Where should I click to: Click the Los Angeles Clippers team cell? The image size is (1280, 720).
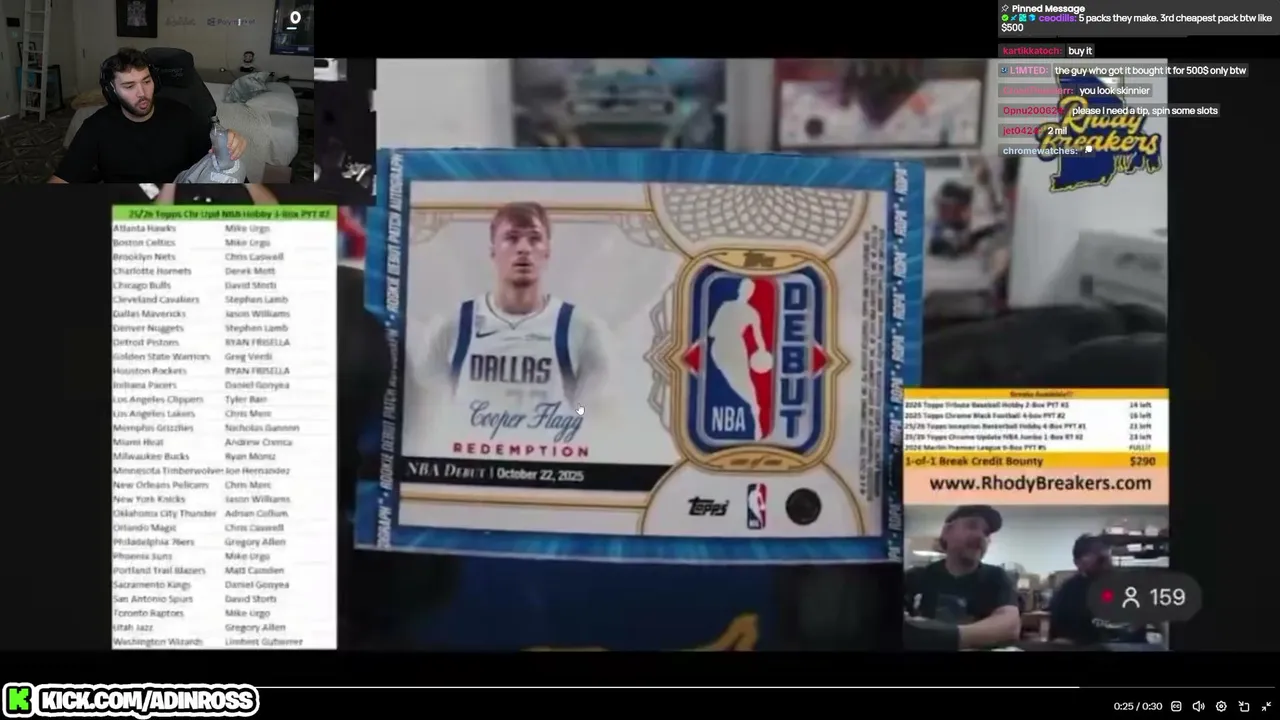pyautogui.click(x=158, y=399)
